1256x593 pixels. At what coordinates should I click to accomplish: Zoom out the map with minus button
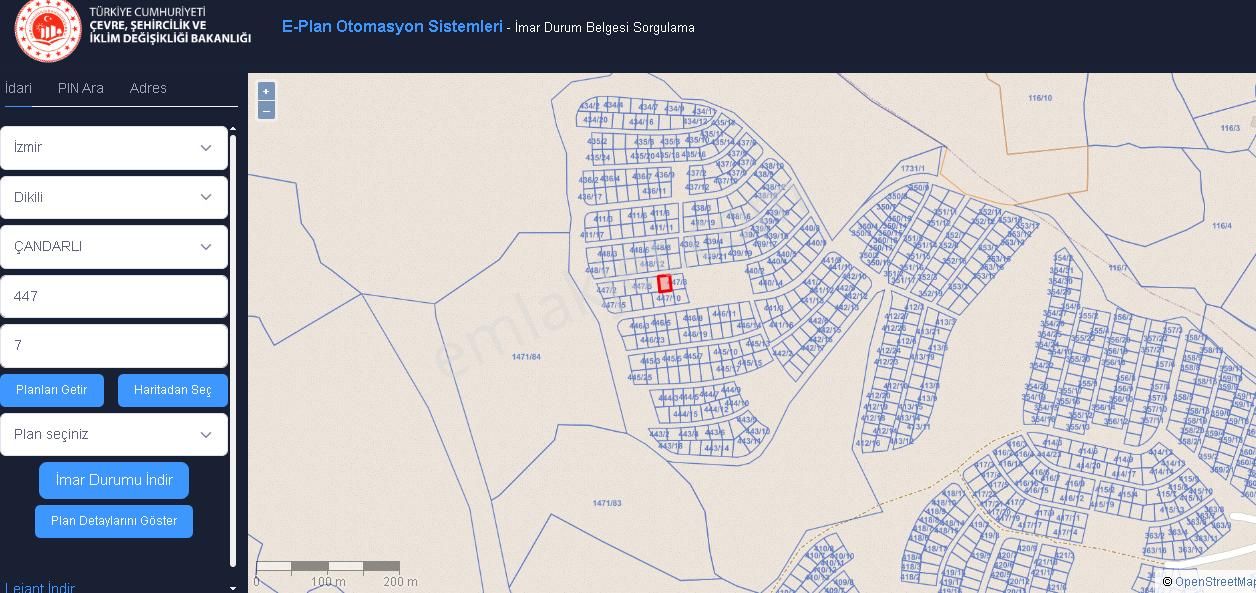tap(266, 110)
